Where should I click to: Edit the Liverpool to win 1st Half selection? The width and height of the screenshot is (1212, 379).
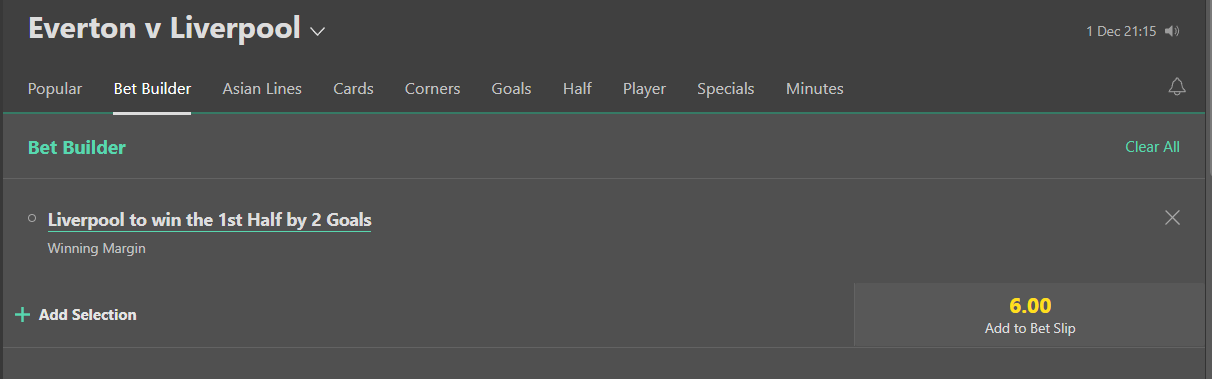[210, 220]
